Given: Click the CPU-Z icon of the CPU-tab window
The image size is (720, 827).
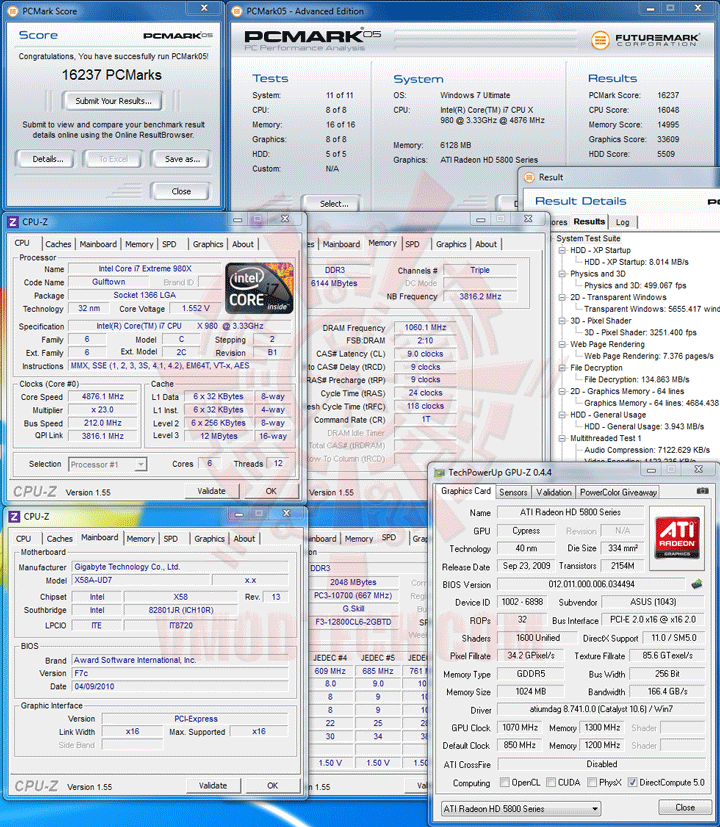Looking at the screenshot, I should point(13,222).
